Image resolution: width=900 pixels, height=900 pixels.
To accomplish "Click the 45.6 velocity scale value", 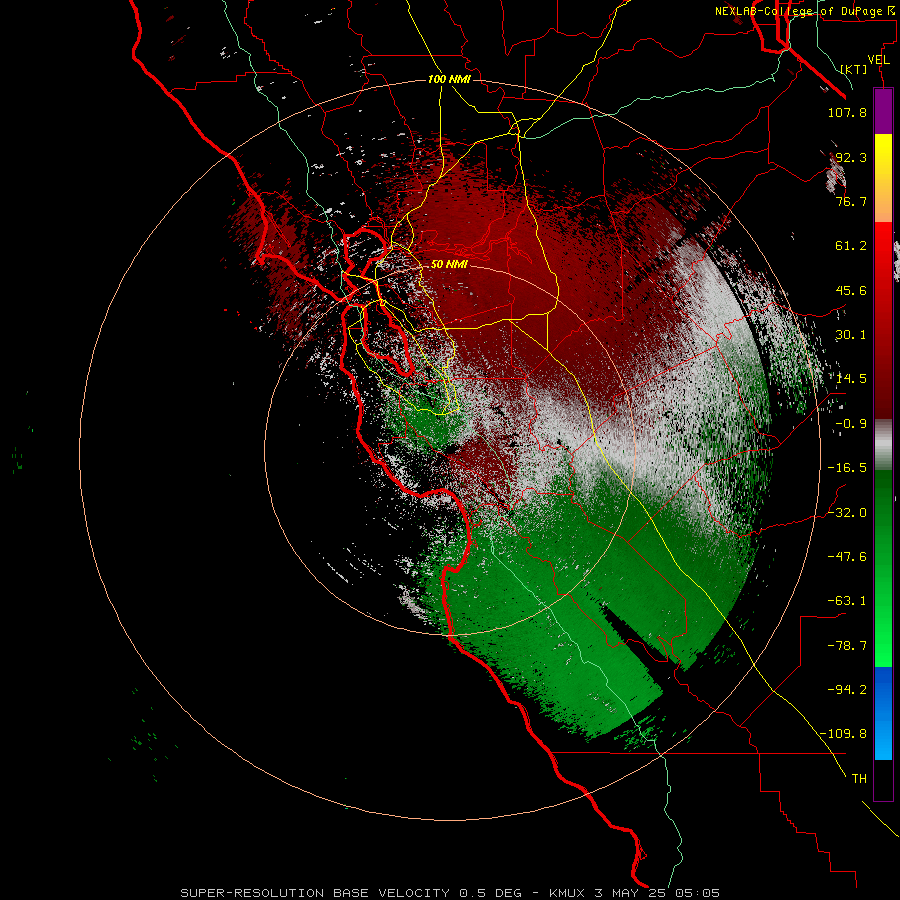I will [851, 290].
